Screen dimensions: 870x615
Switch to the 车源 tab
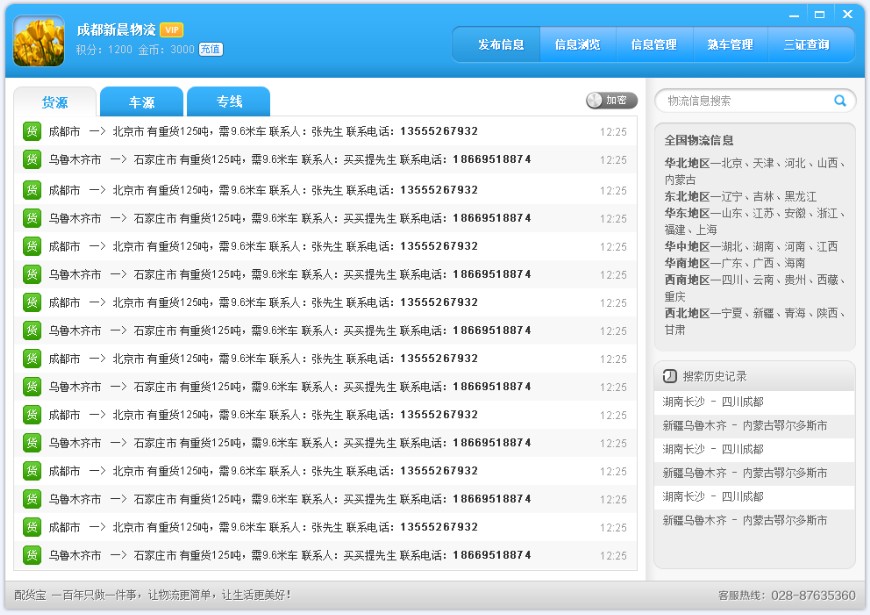pos(142,102)
